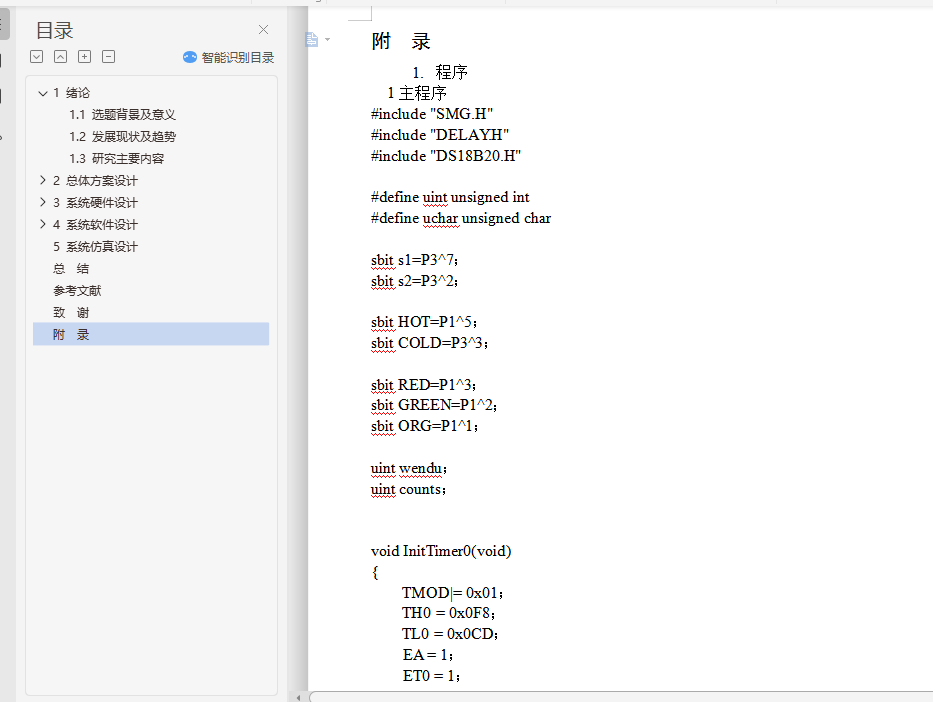Image resolution: width=933 pixels, height=702 pixels.
Task: Click the move-down outline level icon
Action: [36, 57]
